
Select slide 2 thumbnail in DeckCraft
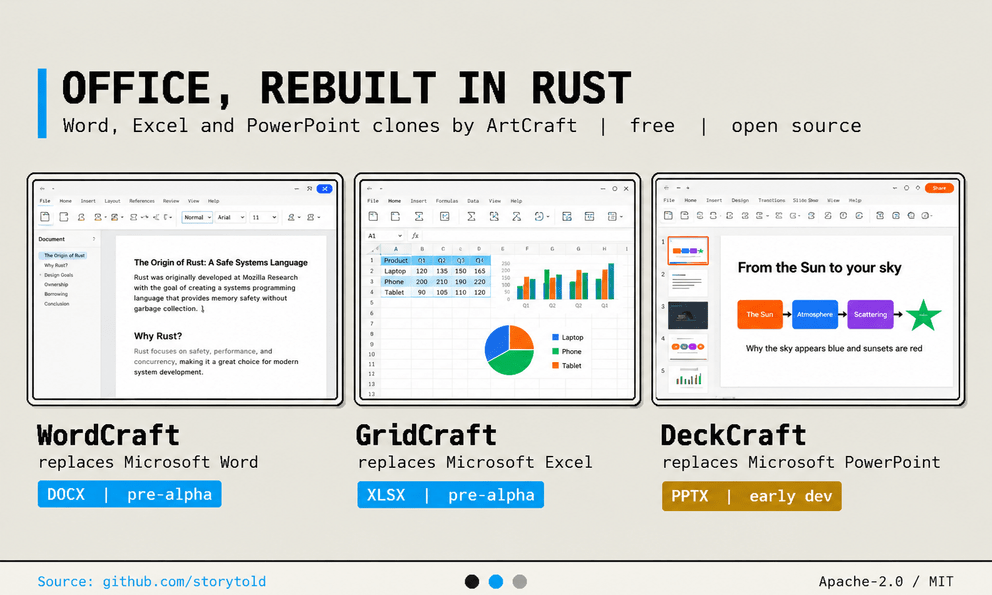[688, 282]
